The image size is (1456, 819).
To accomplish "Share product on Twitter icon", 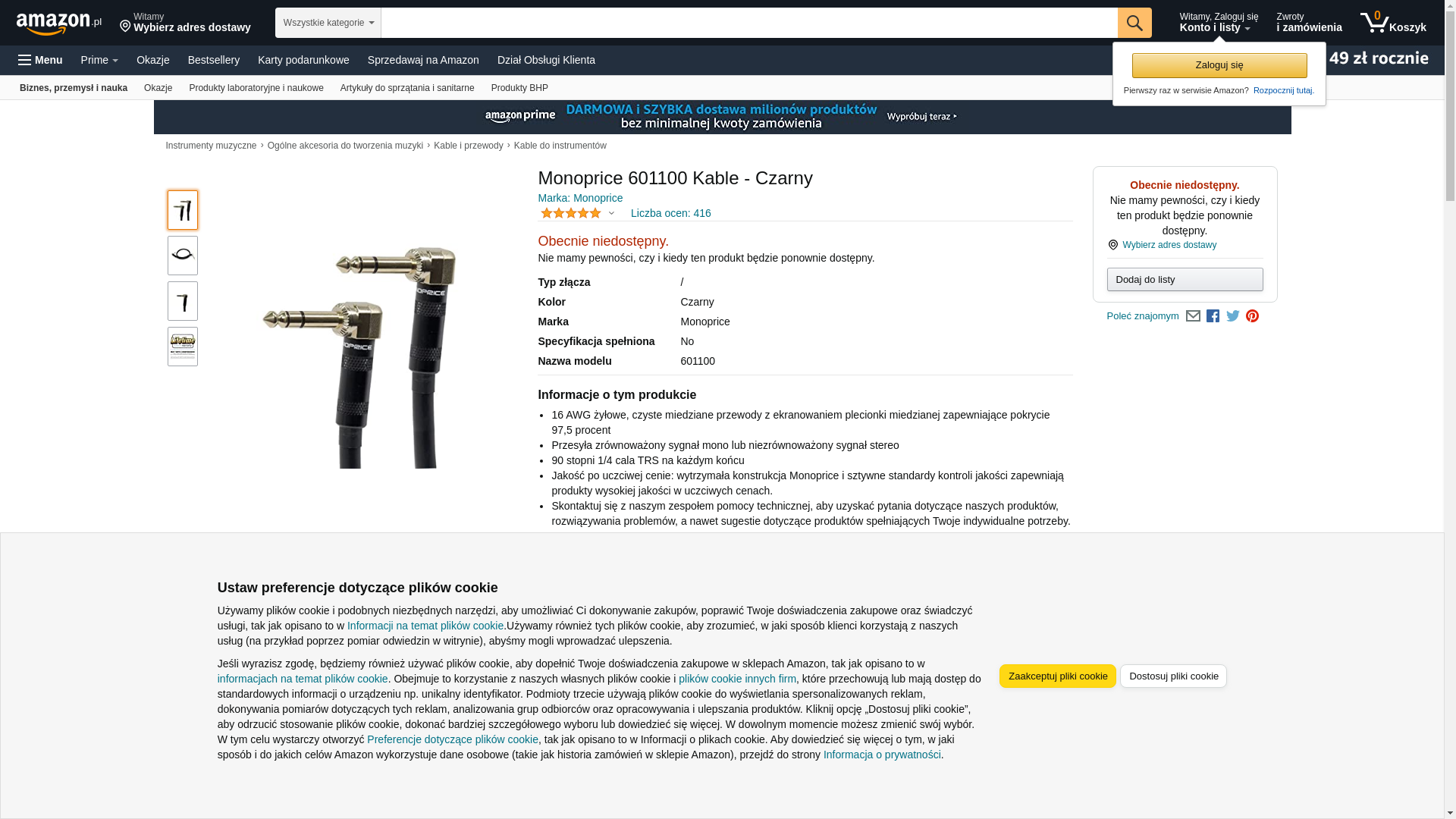I will [x=1233, y=316].
